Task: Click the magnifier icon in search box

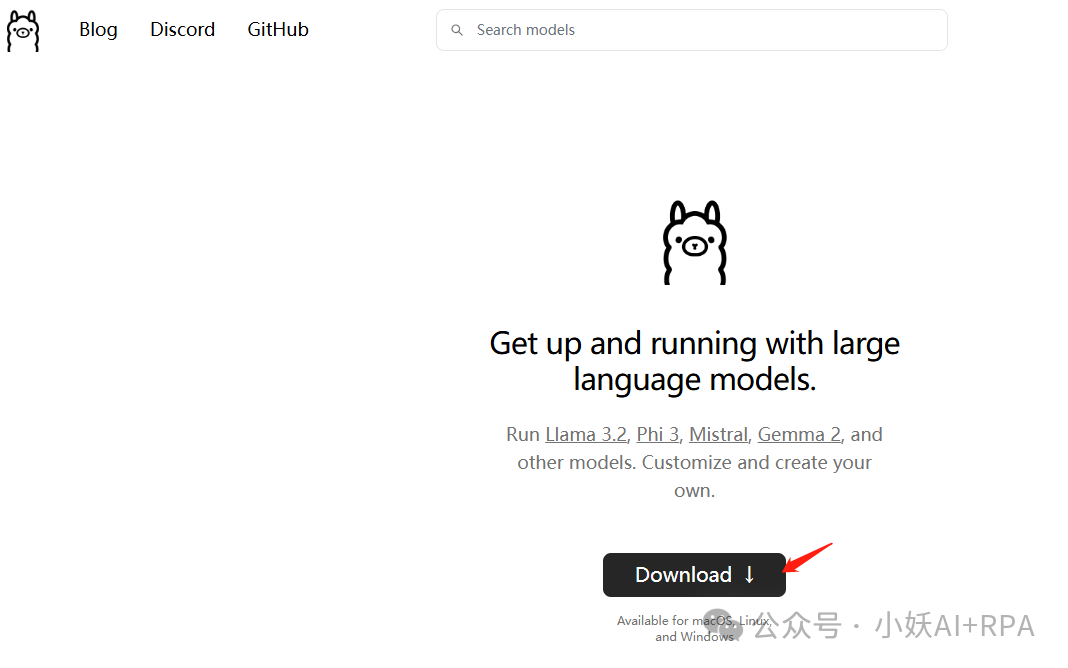Action: point(457,30)
